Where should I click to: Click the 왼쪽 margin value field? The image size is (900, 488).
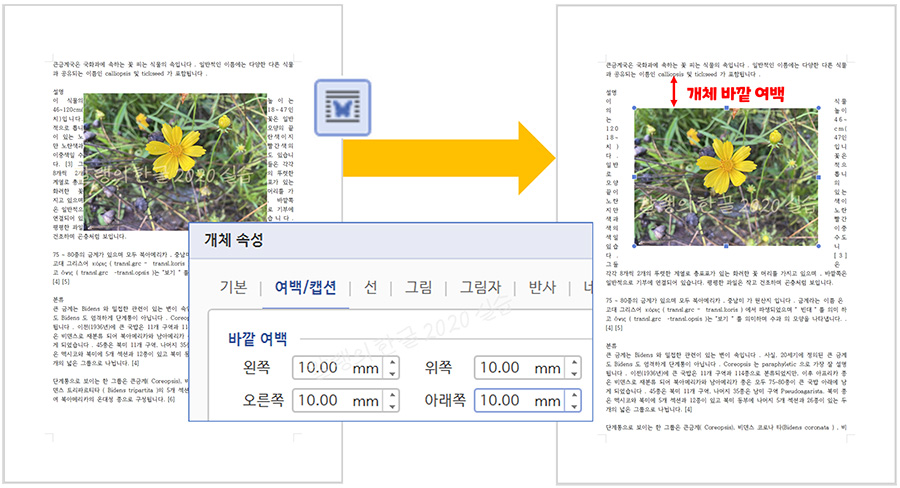(x=339, y=368)
